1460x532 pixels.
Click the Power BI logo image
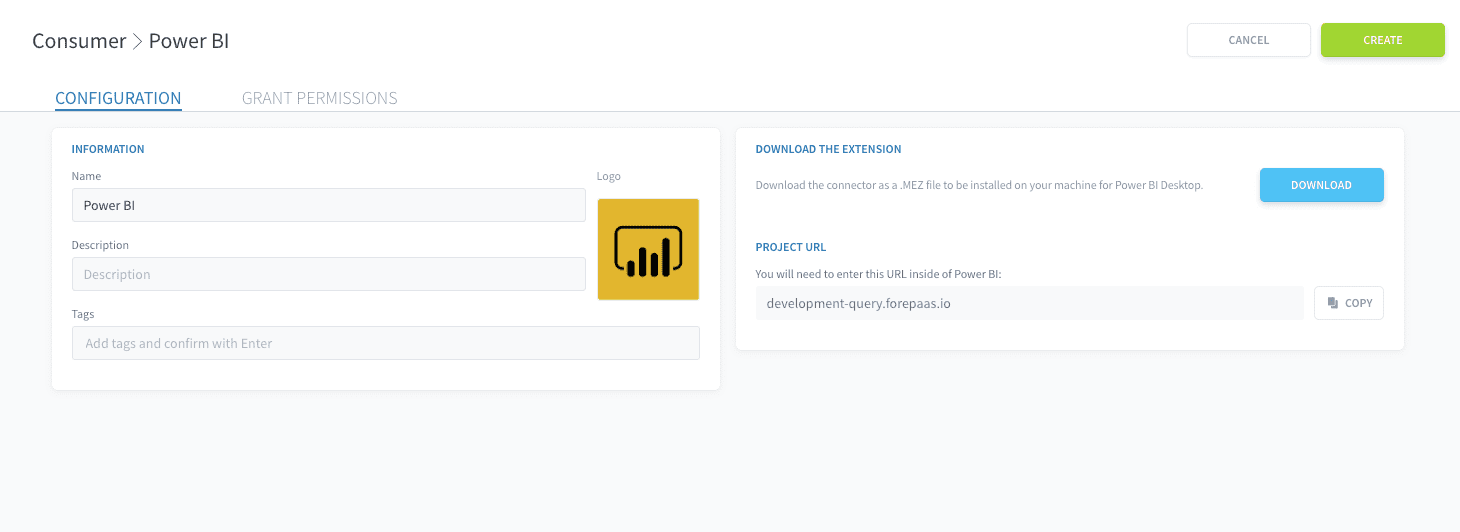(648, 249)
